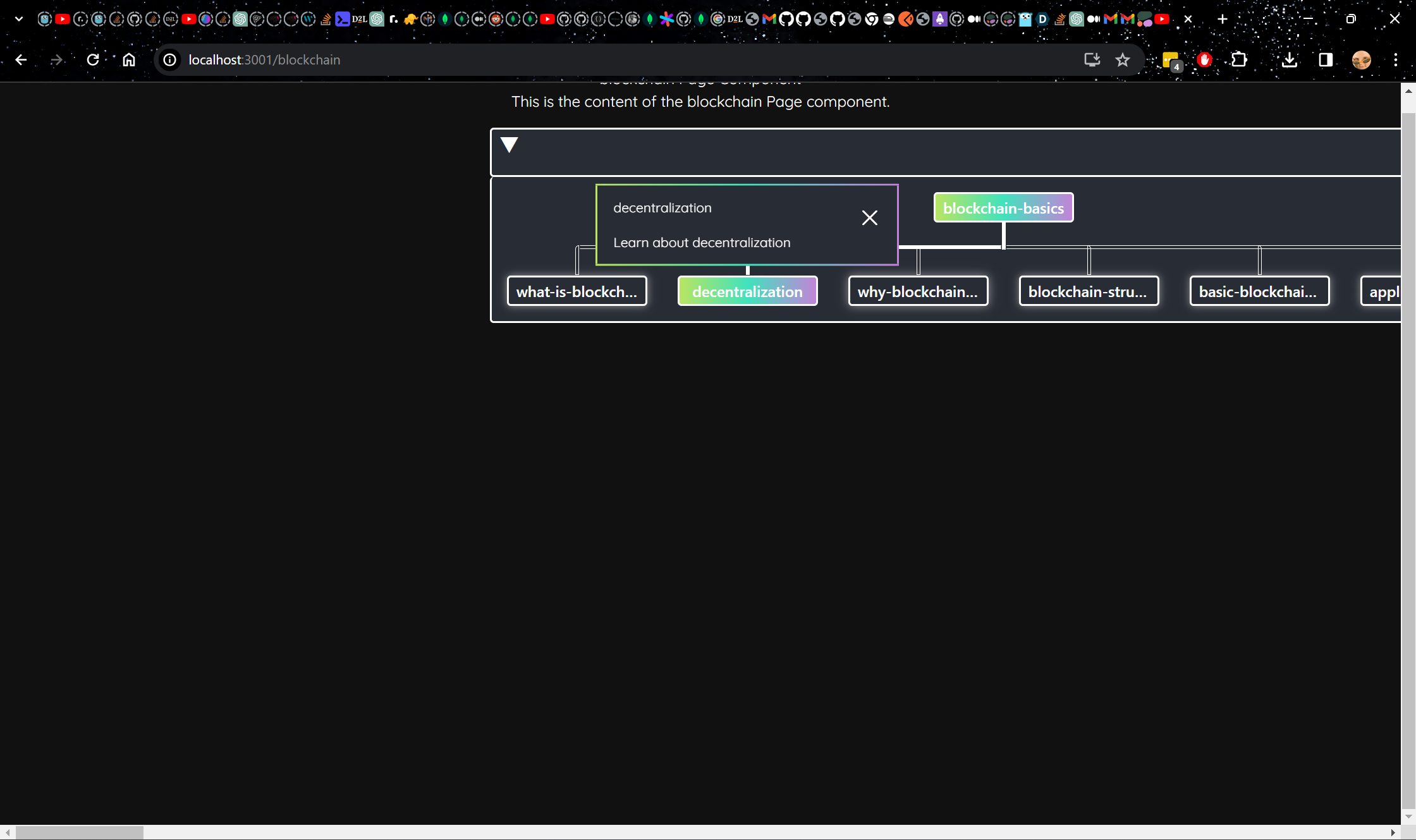Click the Home icon in toolbar
The height and width of the screenshot is (840, 1416).
point(129,60)
